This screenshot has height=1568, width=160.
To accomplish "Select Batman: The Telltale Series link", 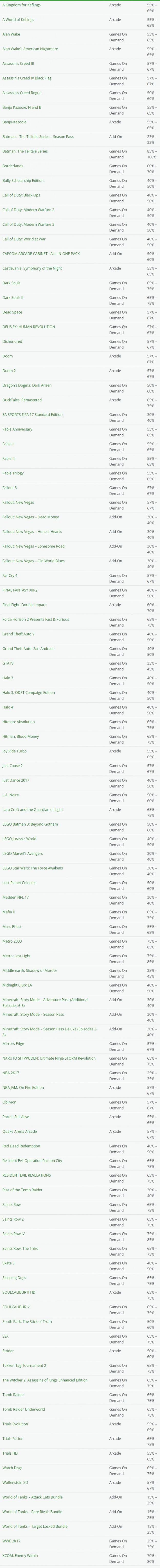I will pos(25,151).
